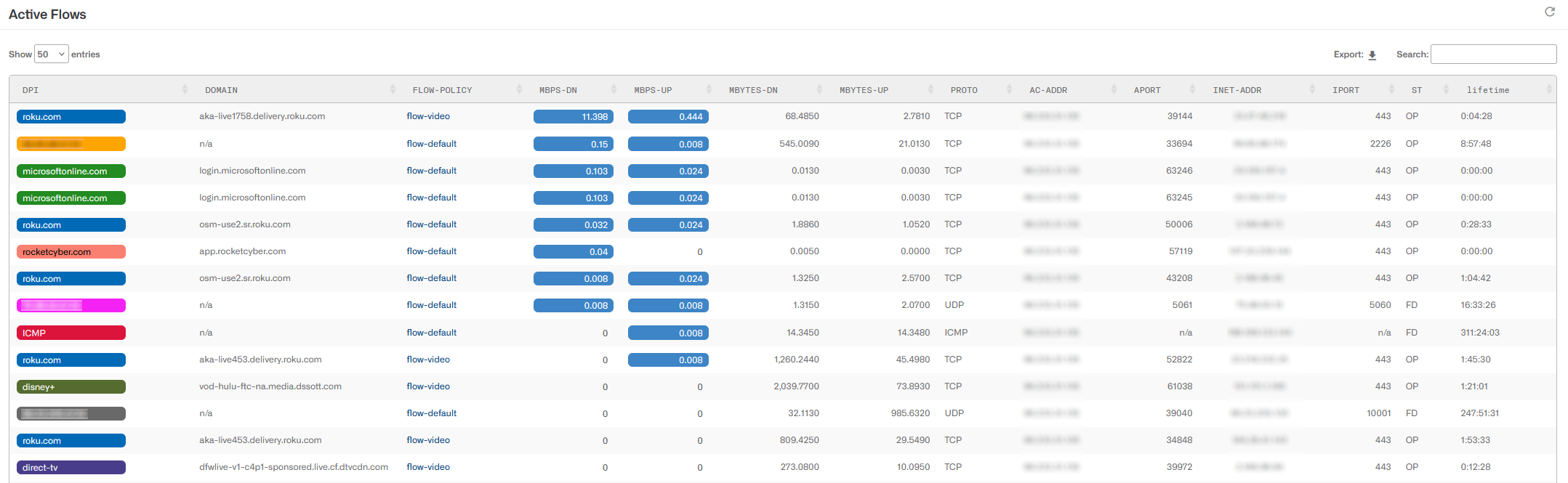This screenshot has width=1568, height=483.
Task: Sort table by MBPS-UP column
Action: tap(669, 89)
